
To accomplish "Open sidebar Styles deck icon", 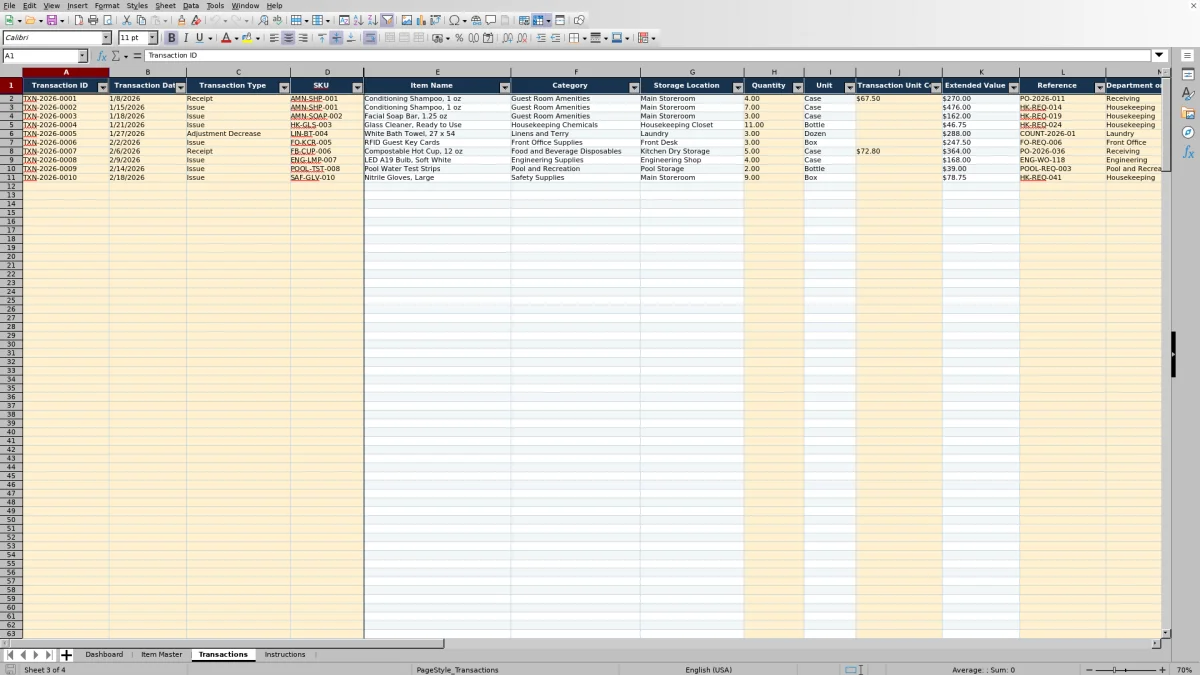I will pyautogui.click(x=1188, y=94).
